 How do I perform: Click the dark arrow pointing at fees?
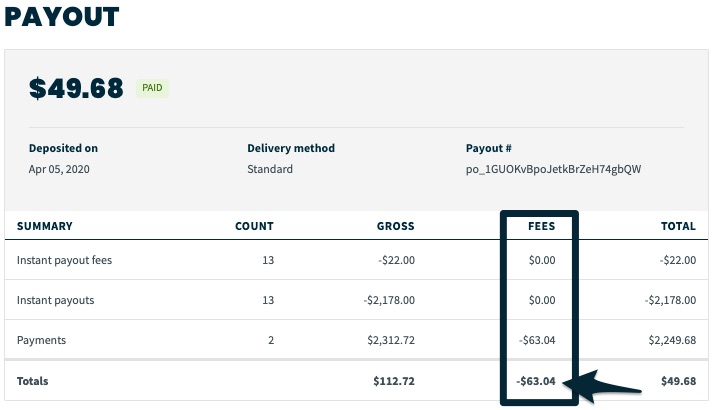(602, 386)
